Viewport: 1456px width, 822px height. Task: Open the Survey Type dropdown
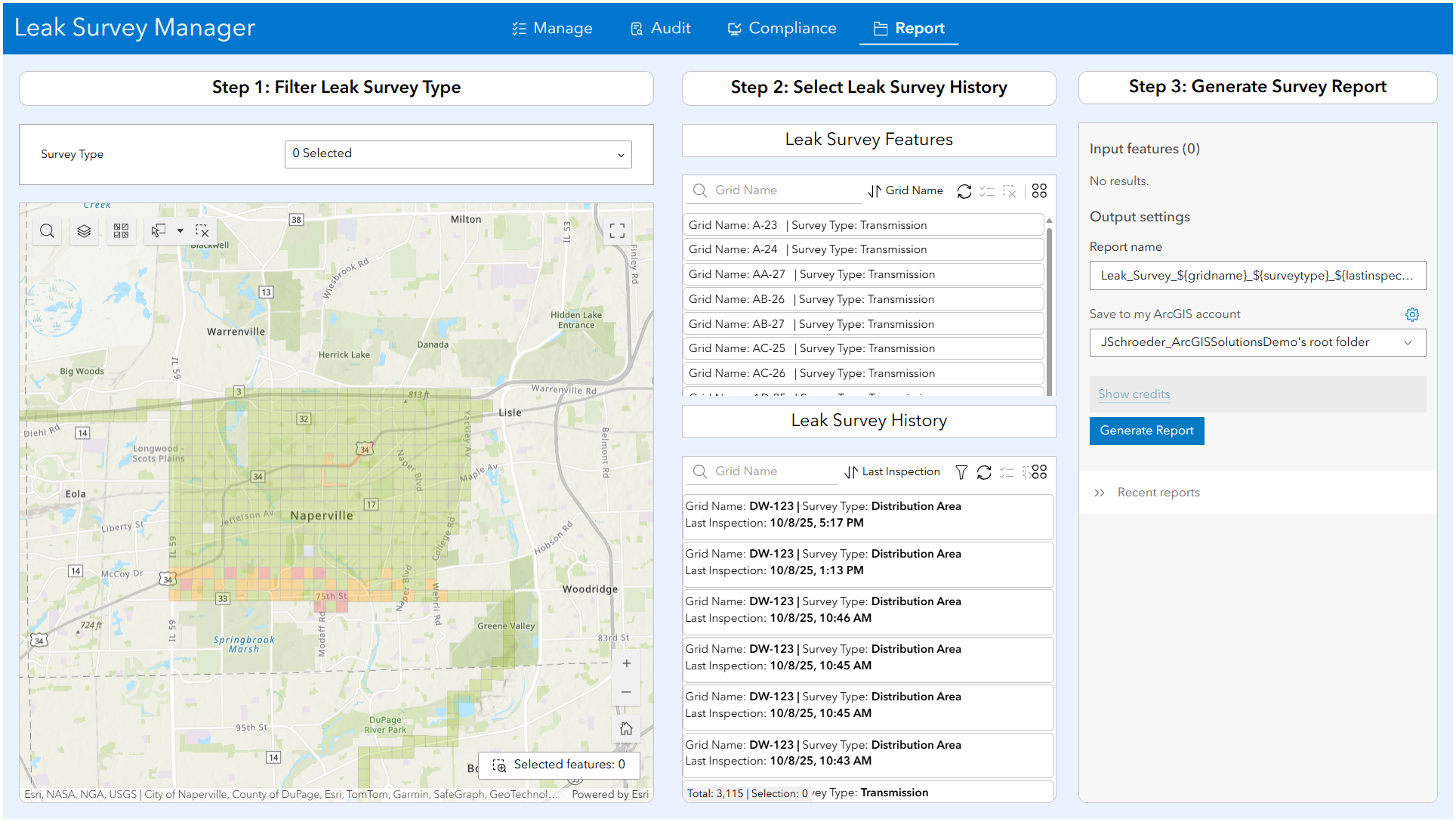point(457,153)
